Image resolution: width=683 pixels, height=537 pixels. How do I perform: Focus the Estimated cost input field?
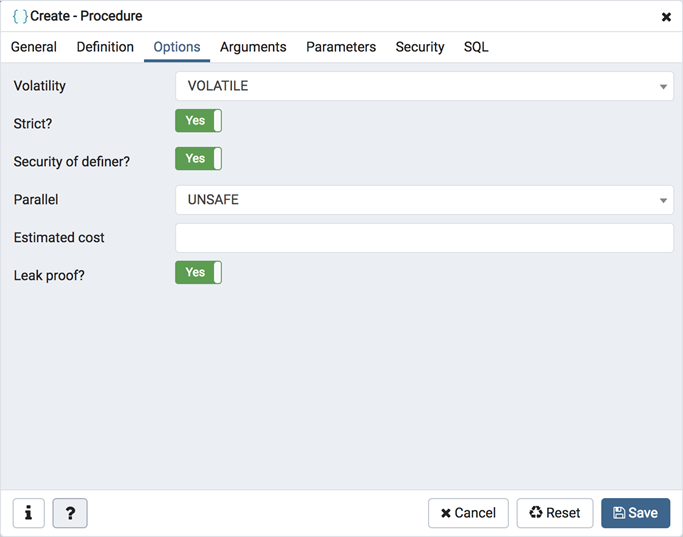(424, 238)
